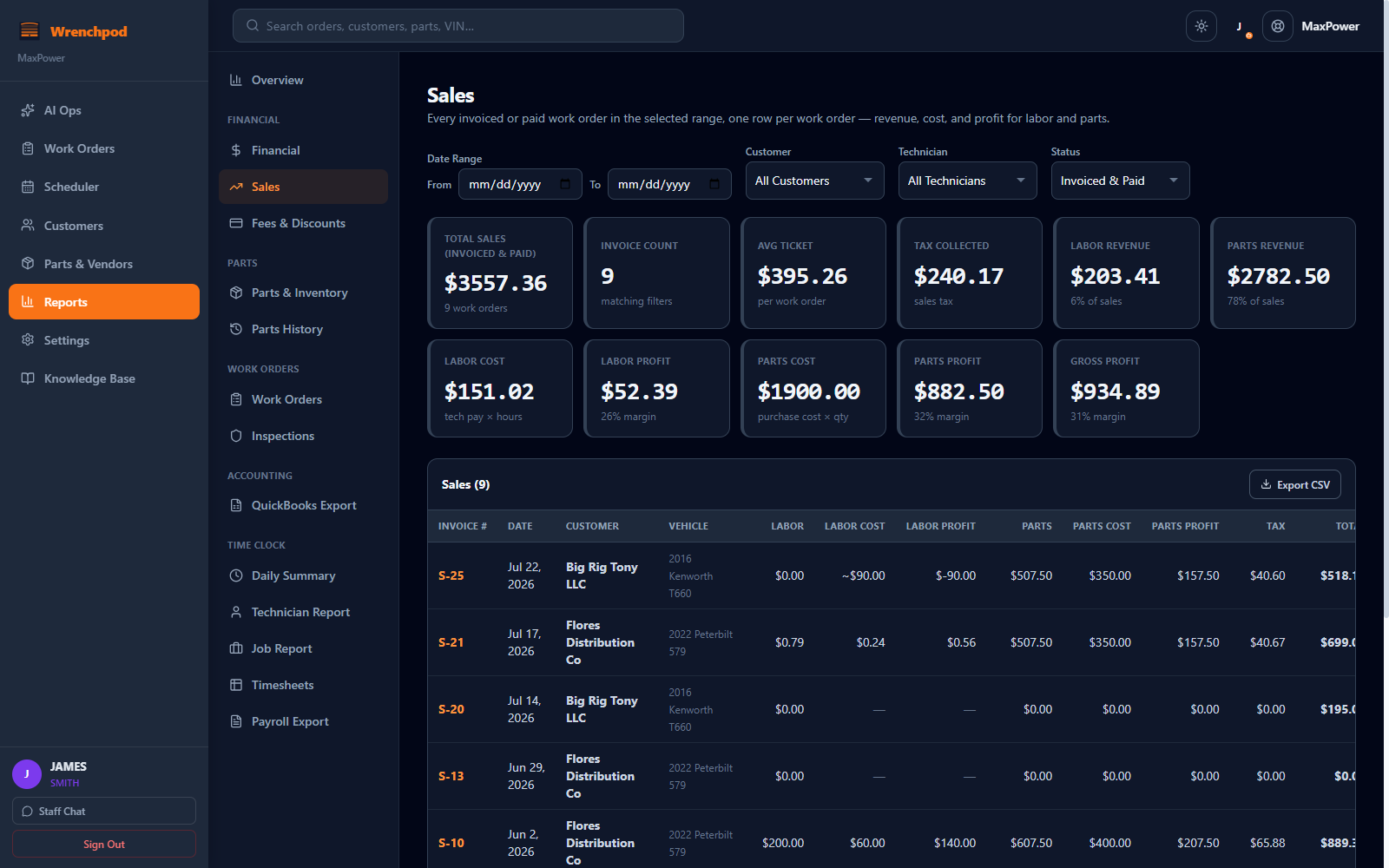
Task: Open notifications J avatar in top bar
Action: 1240,26
